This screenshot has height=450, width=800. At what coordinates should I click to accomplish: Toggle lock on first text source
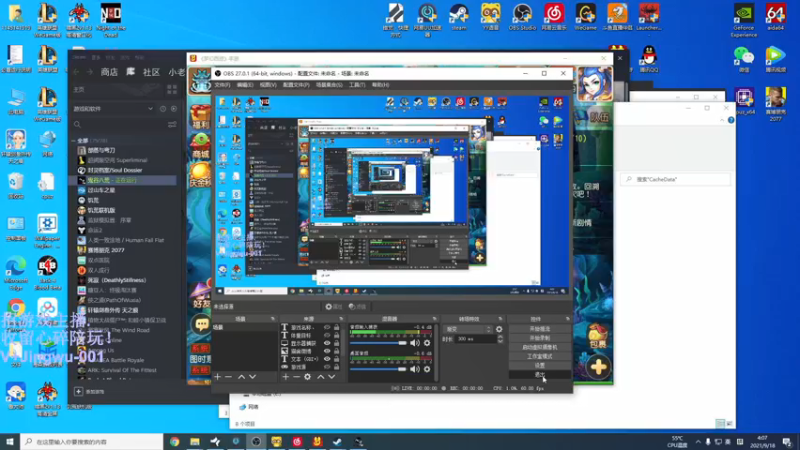pyautogui.click(x=336, y=328)
